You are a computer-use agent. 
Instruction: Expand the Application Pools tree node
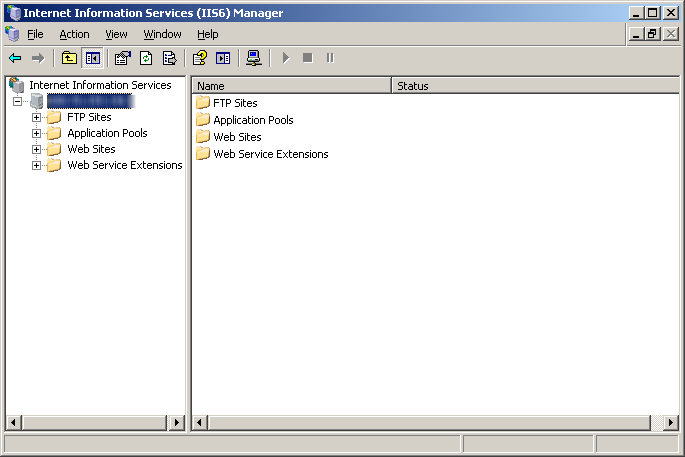36,133
